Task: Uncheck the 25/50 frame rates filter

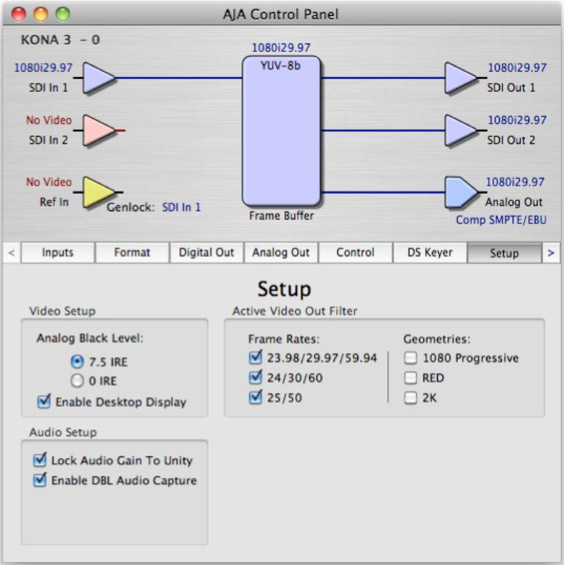Action: [x=256, y=397]
